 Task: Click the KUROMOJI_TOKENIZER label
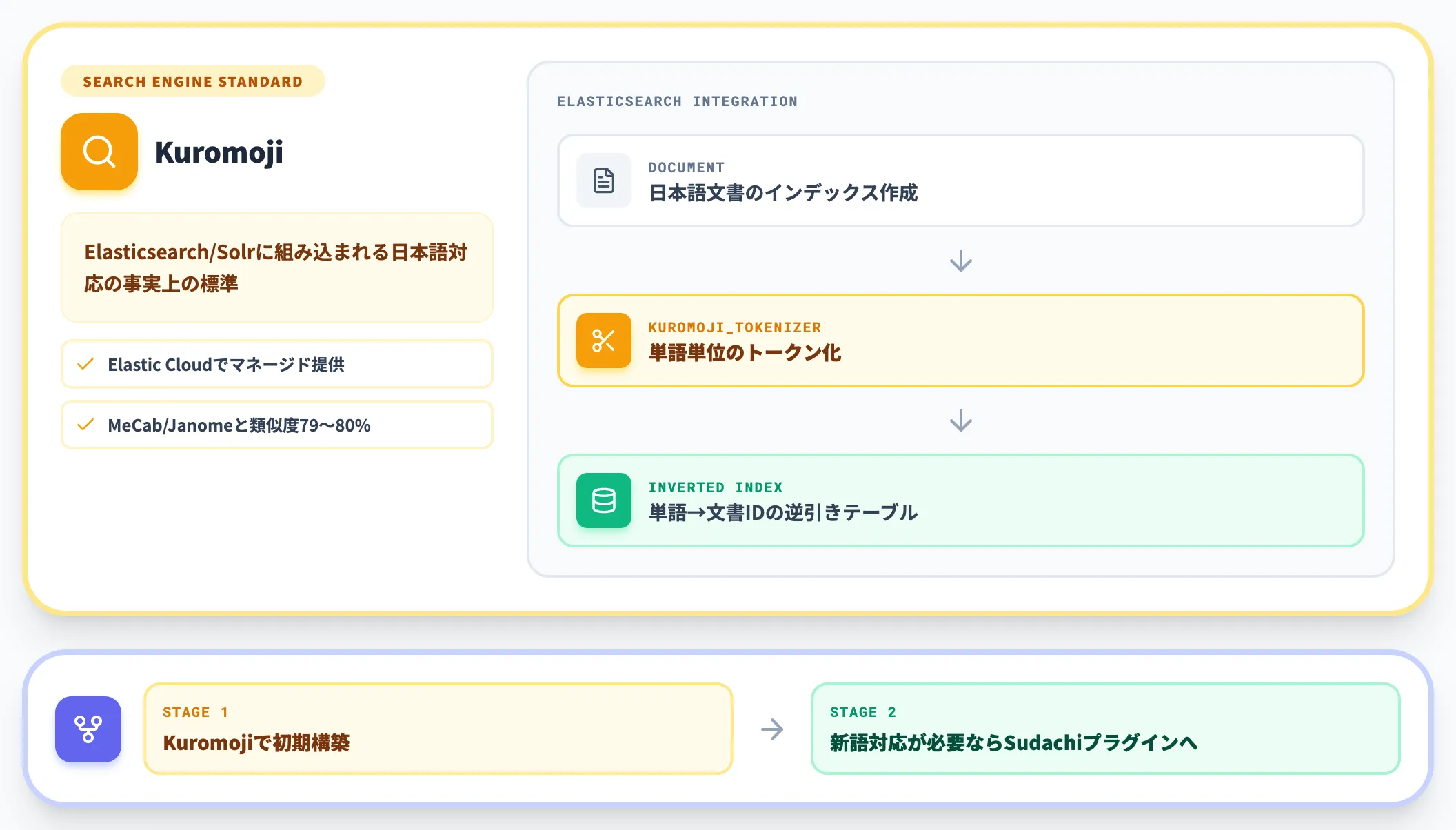[735, 327]
